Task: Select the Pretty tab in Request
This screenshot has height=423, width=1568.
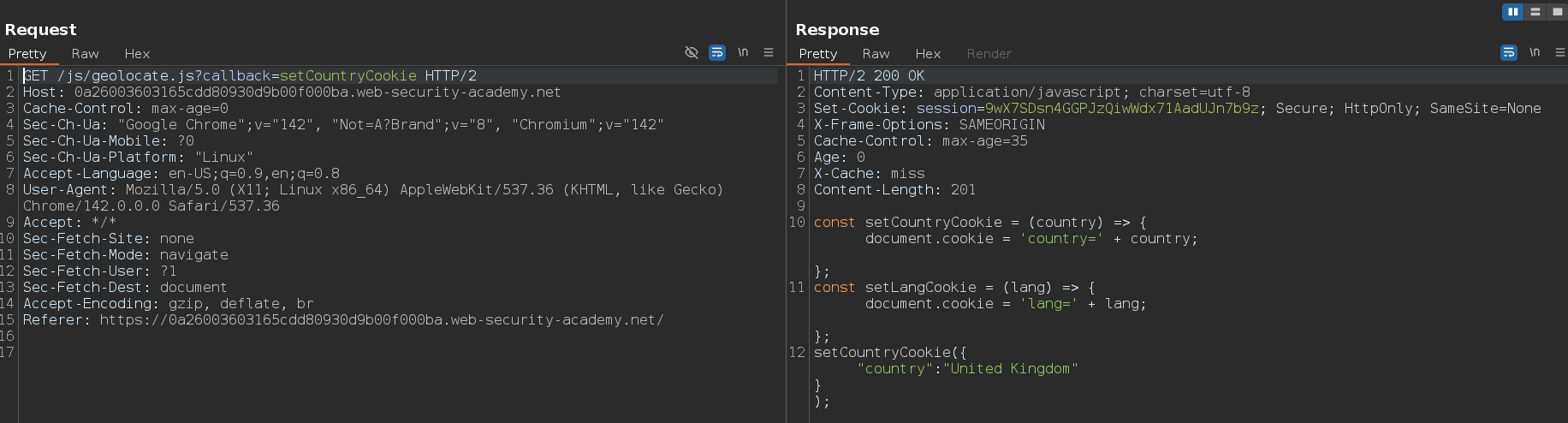Action: [27, 54]
